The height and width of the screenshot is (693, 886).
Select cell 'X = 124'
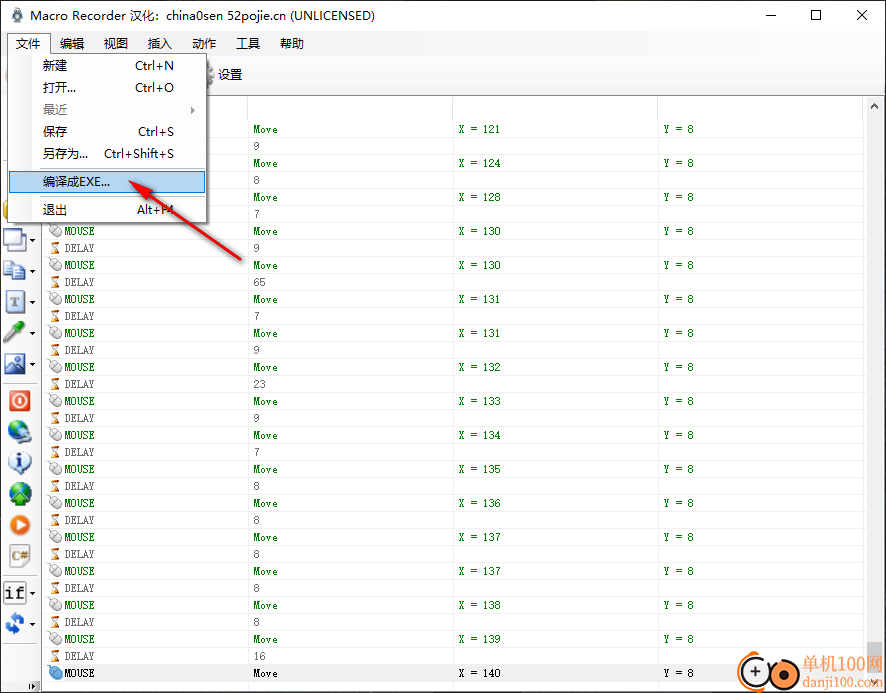click(479, 163)
